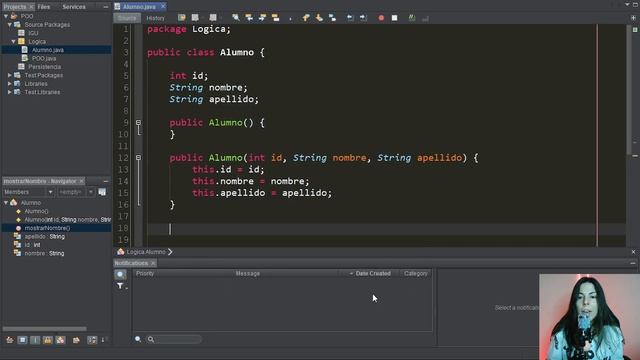
Task: Click the editor Forward navigation icon
Action: [x=213, y=18]
